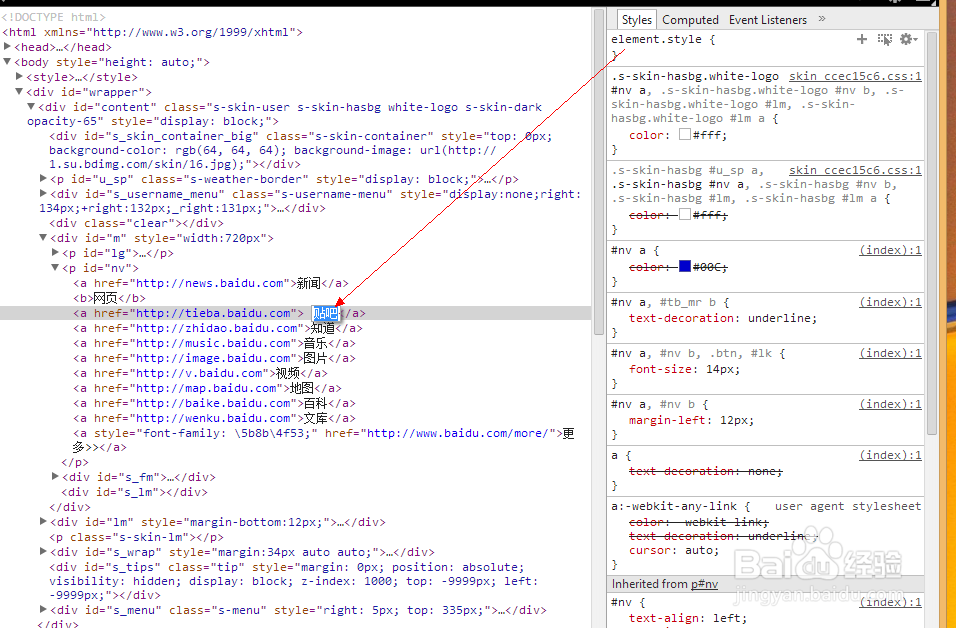Viewport: 956px width, 628px height.
Task: Expand the head element node
Action: [x=7, y=46]
